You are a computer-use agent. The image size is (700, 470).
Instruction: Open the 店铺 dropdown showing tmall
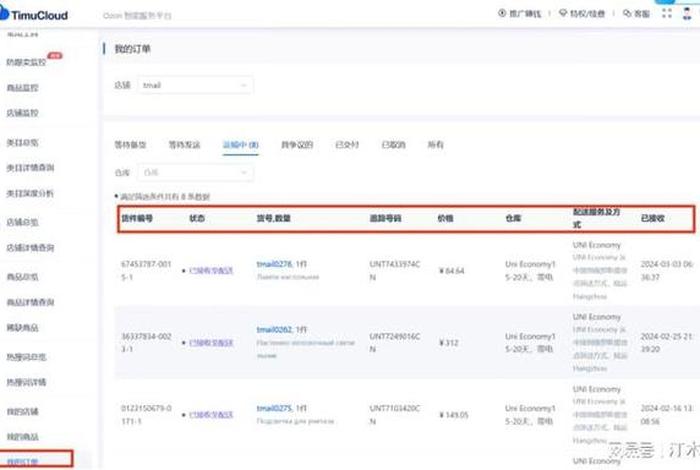(x=196, y=85)
